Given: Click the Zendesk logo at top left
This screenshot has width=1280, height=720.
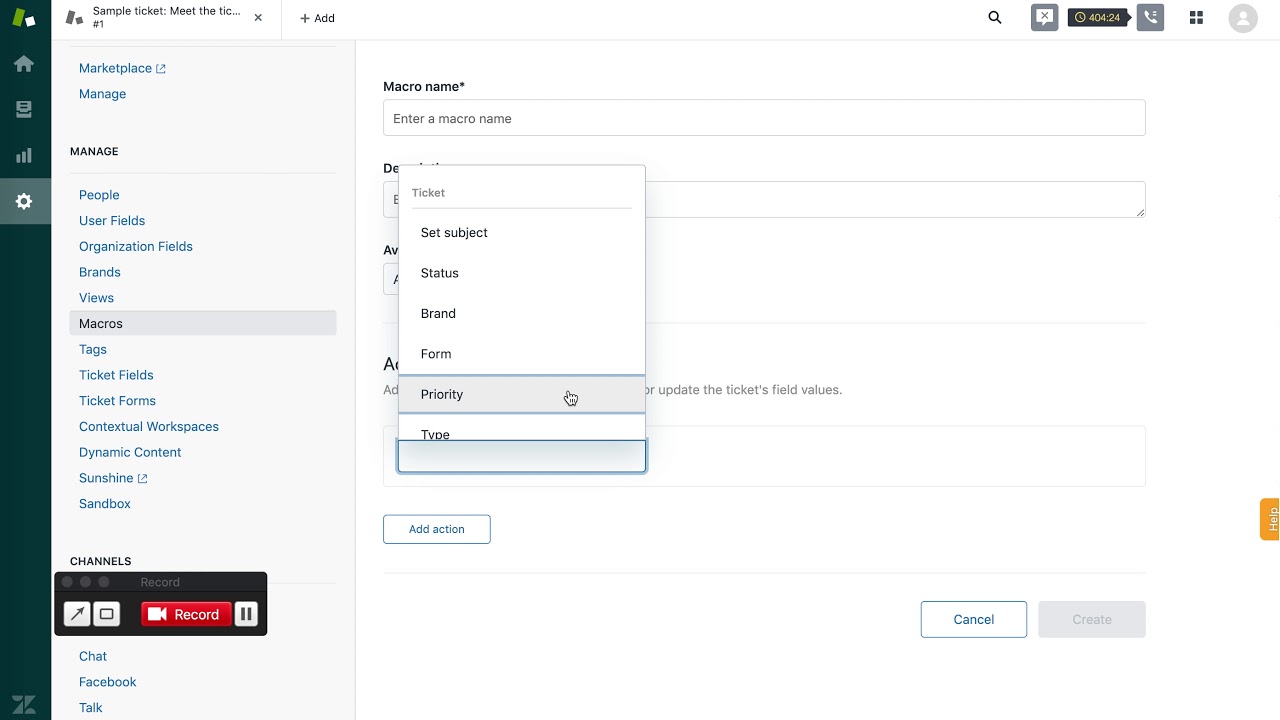Looking at the screenshot, I should (24, 18).
